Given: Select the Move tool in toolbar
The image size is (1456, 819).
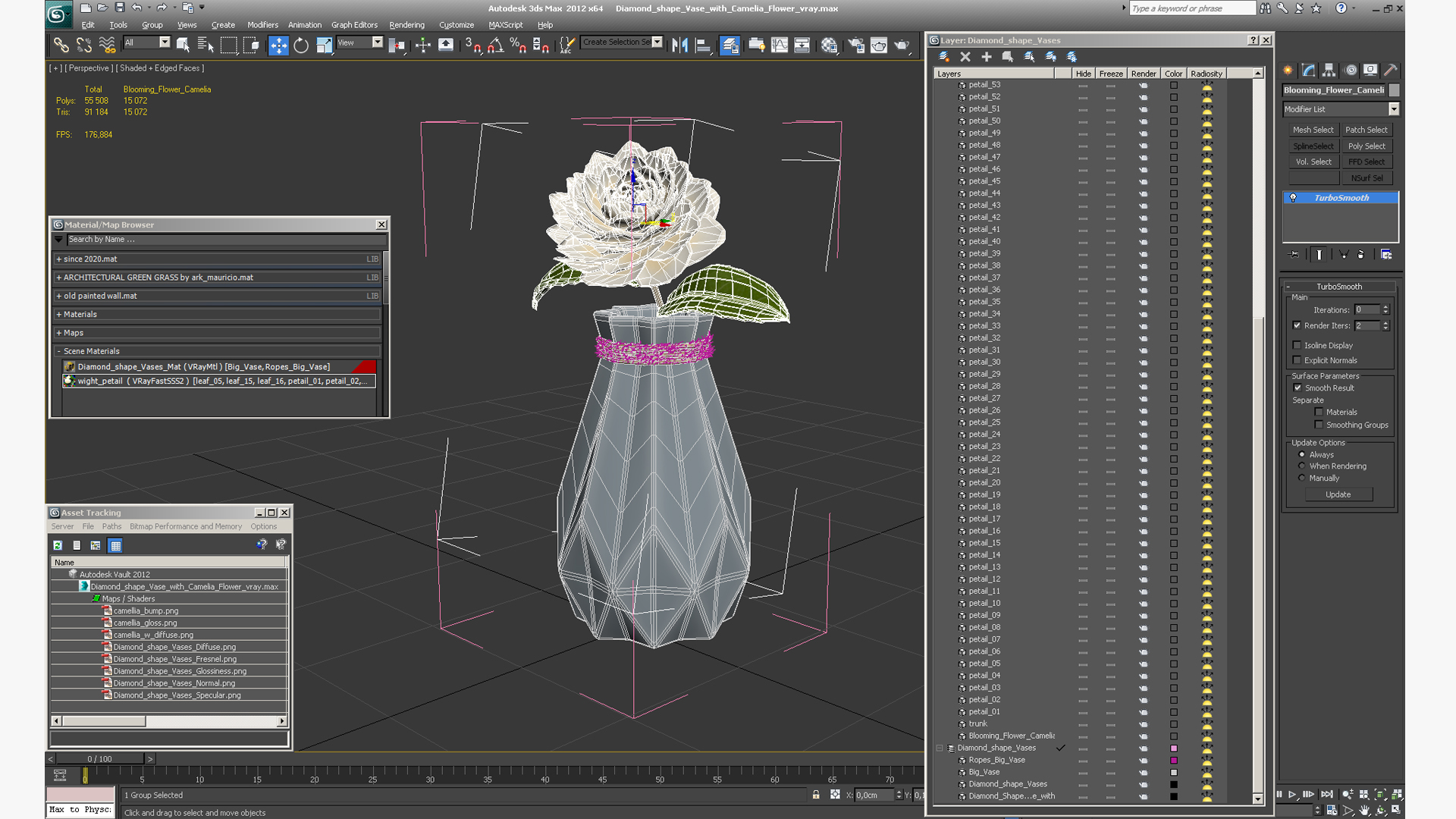Looking at the screenshot, I should (278, 45).
